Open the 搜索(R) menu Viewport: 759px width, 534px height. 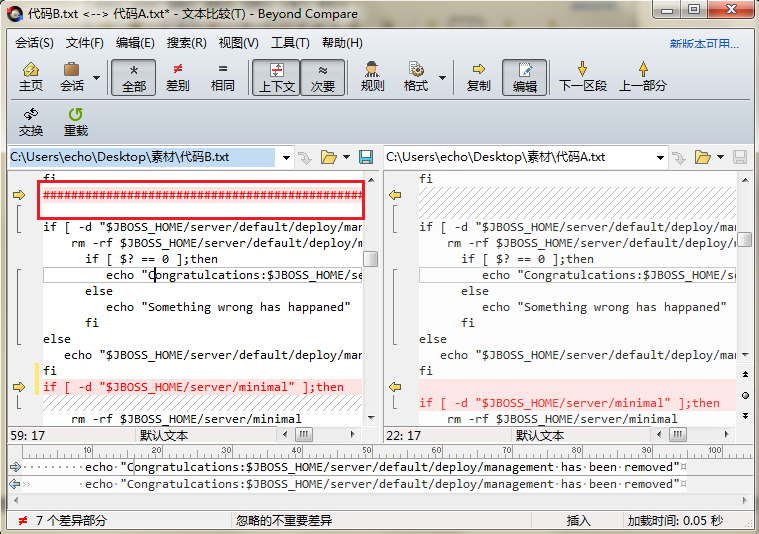186,43
